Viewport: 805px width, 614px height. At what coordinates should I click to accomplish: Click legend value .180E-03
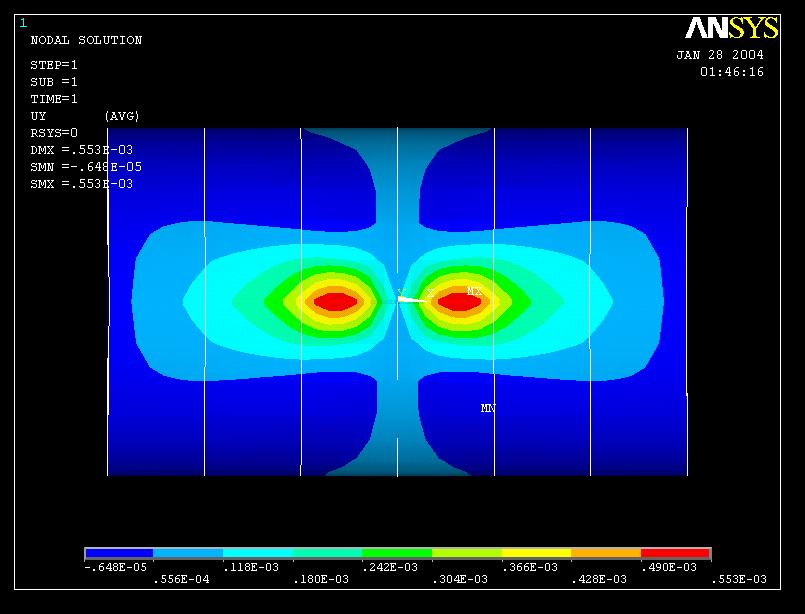321,580
